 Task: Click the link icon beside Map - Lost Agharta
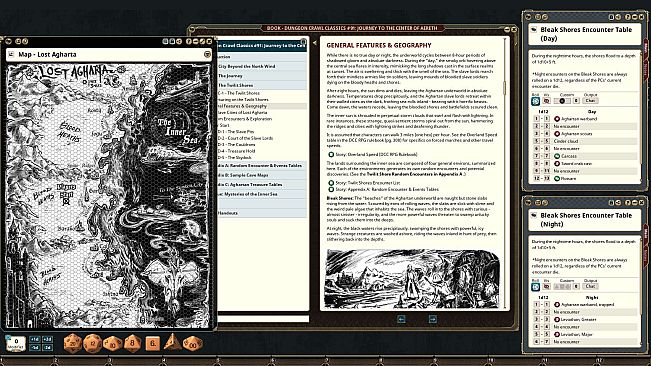click(x=11, y=54)
